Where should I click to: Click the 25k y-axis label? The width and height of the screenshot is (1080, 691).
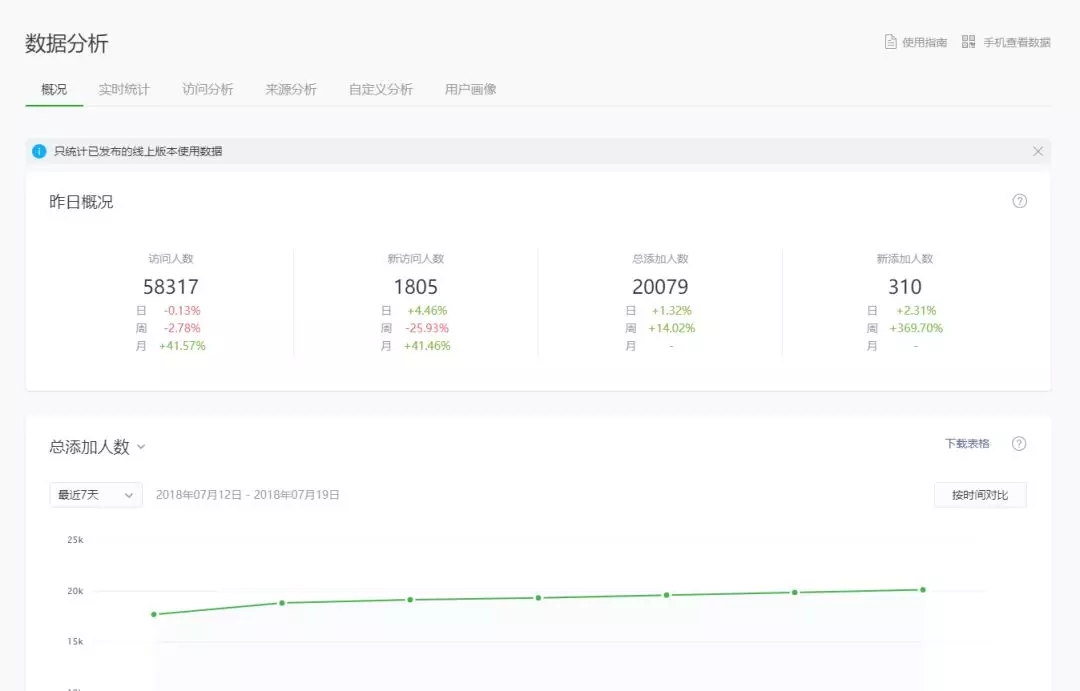click(x=75, y=539)
